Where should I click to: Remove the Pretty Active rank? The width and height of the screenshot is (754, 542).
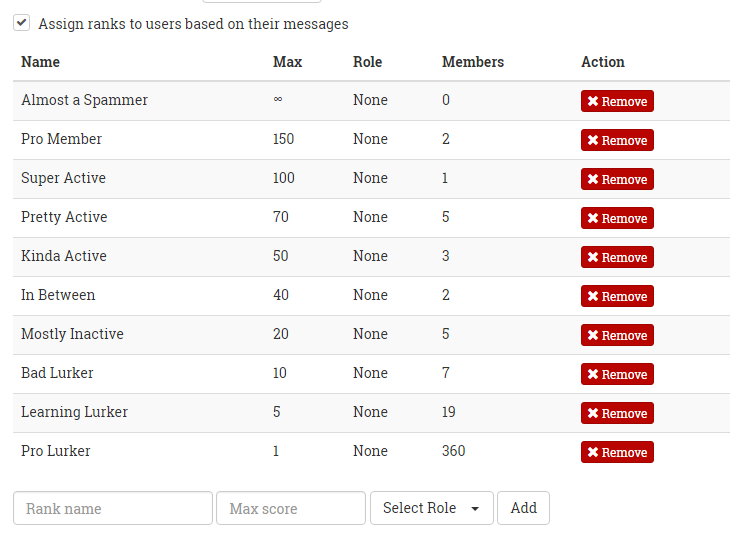click(x=617, y=218)
